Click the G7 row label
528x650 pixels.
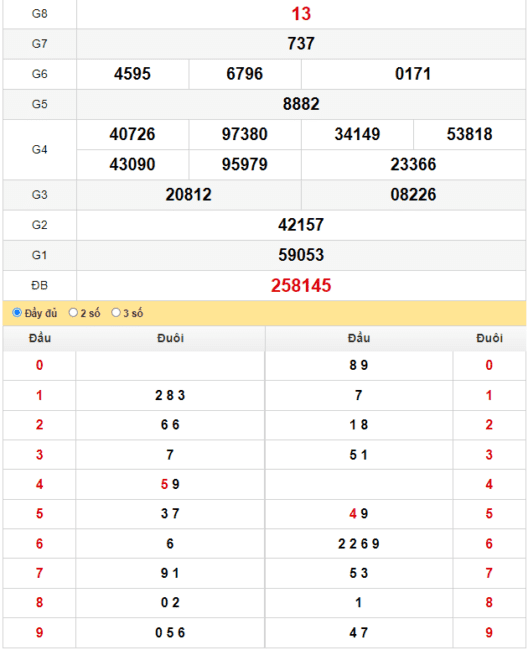pos(40,44)
